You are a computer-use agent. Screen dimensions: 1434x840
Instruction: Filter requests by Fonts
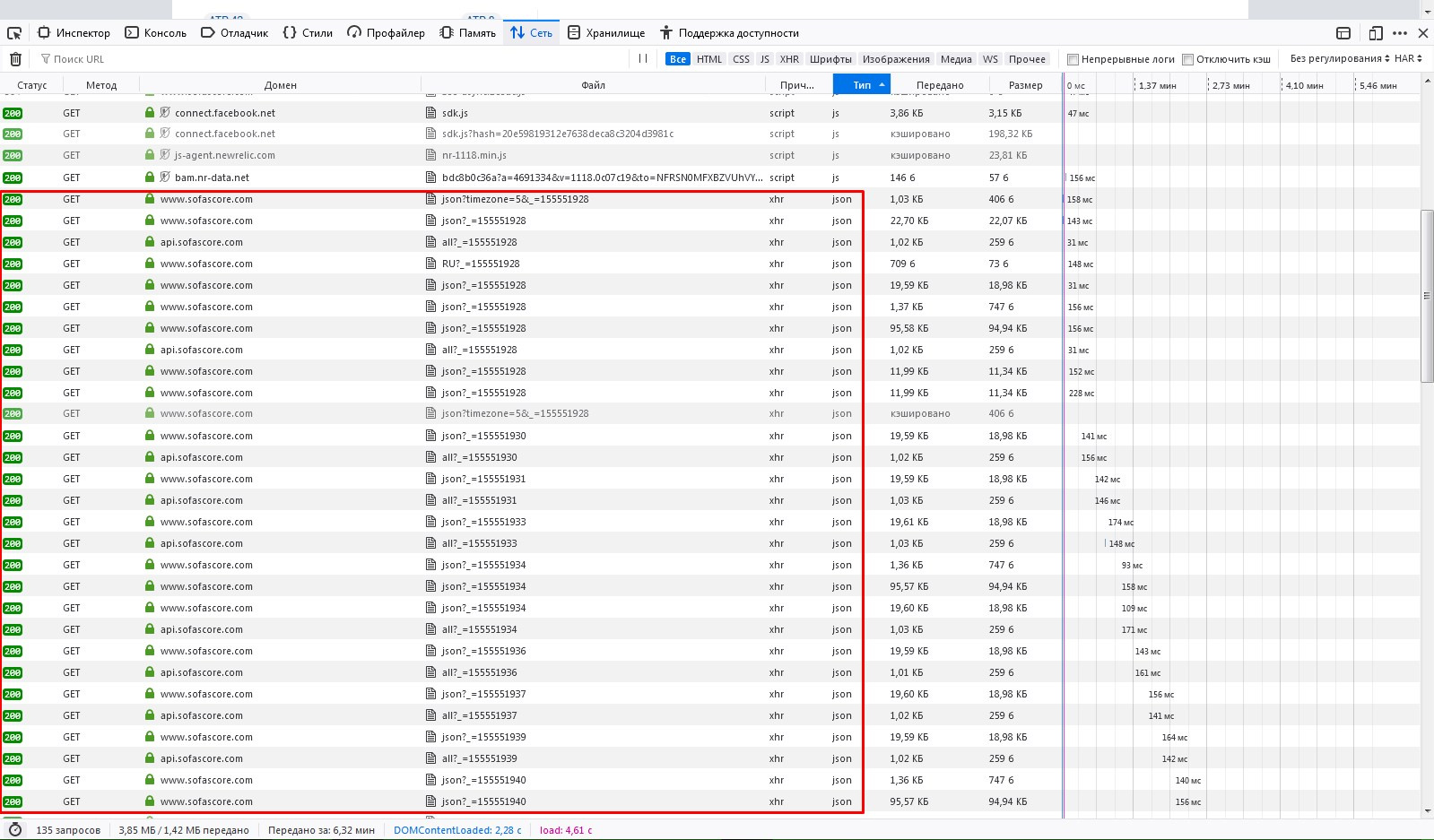coord(830,59)
